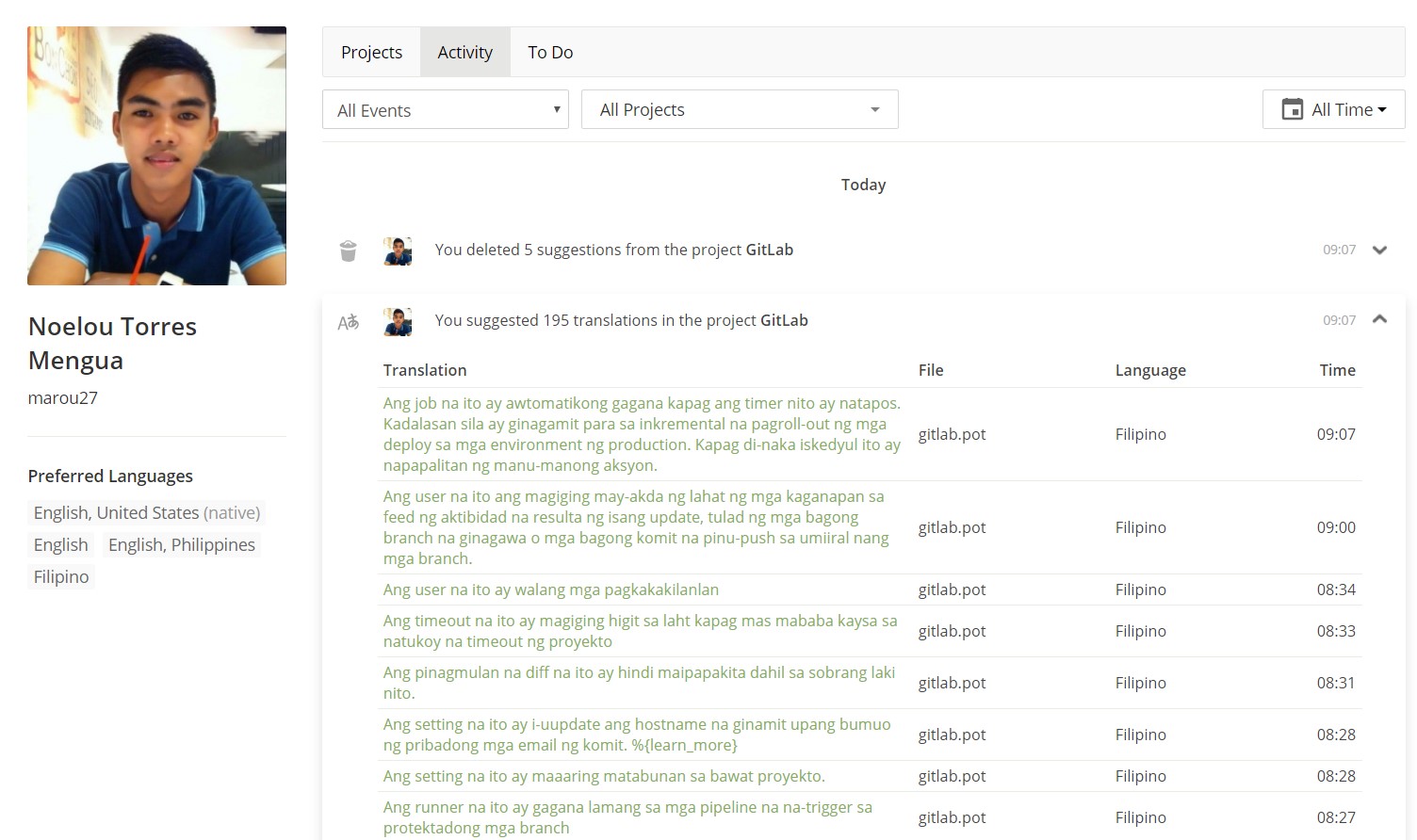Click gitlab.pot in the 08:33 translation row
The image size is (1417, 840).
click(953, 631)
